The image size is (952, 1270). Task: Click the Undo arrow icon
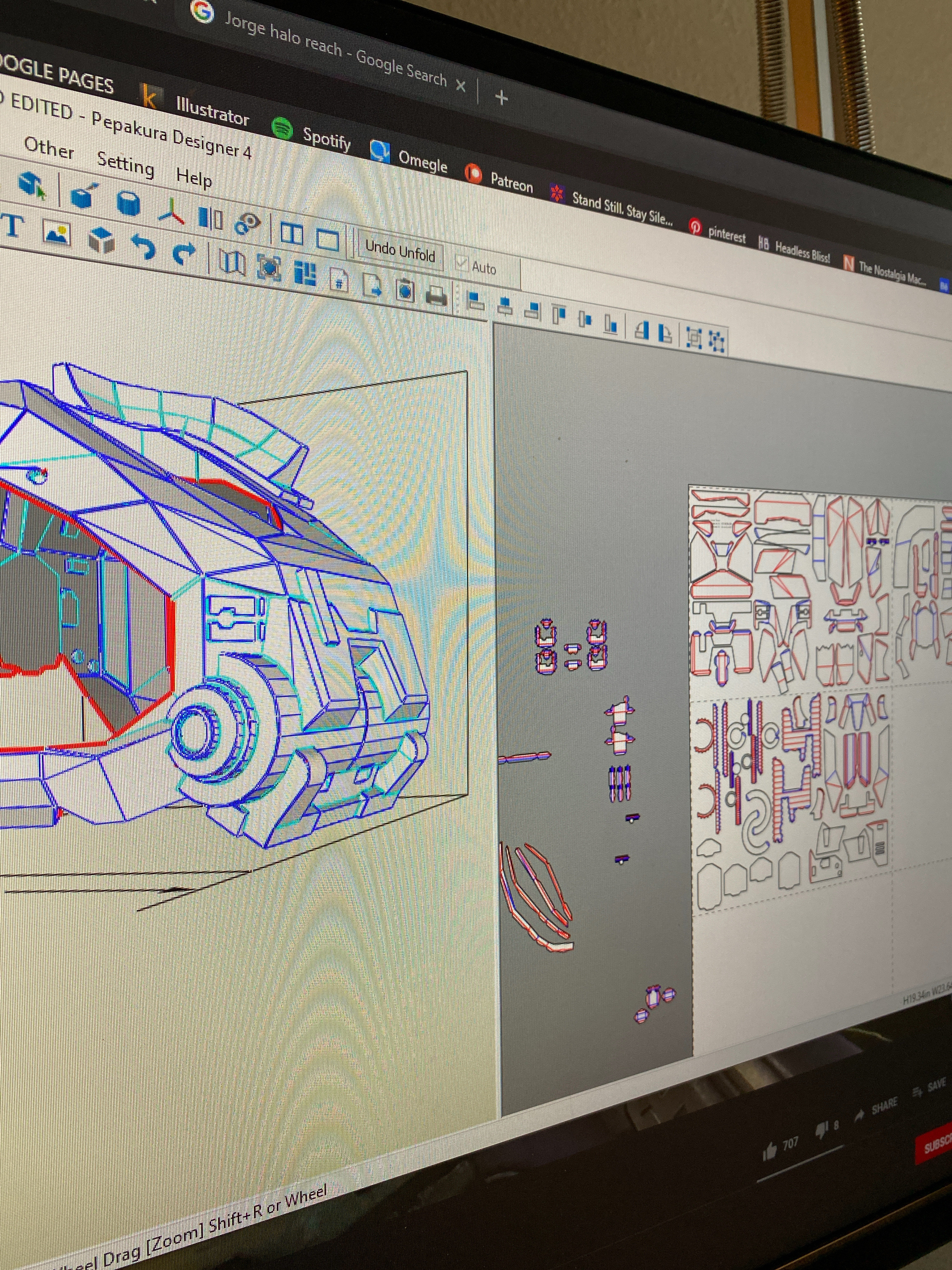pos(143,248)
